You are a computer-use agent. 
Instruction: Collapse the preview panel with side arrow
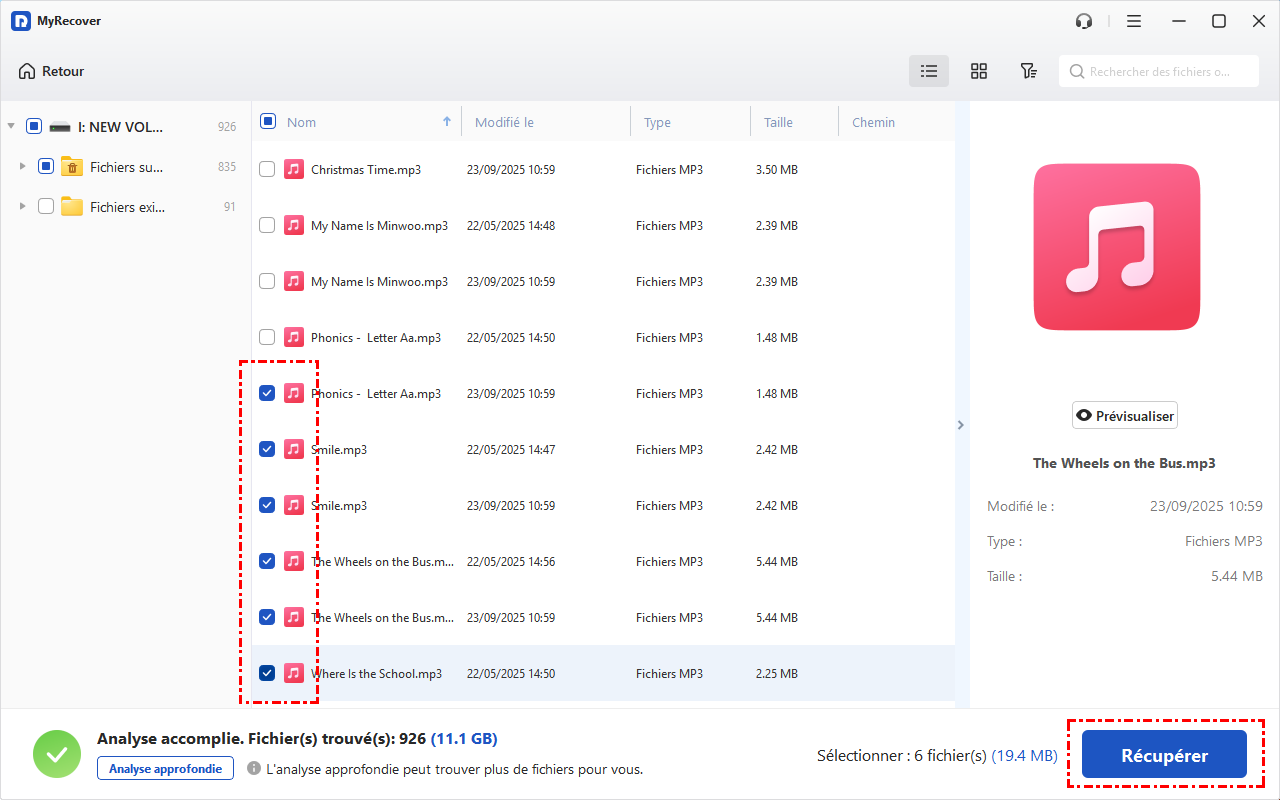click(x=961, y=425)
